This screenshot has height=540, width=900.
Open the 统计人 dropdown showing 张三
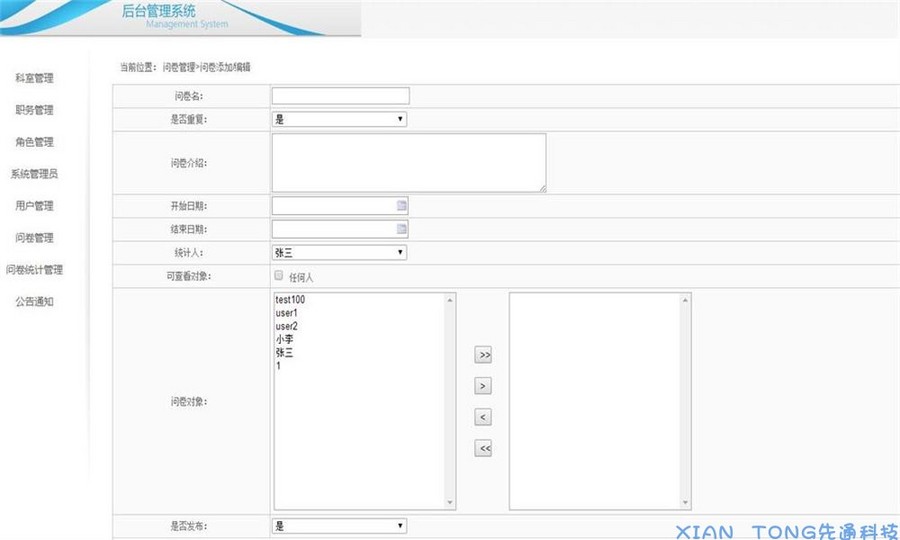[x=339, y=252]
